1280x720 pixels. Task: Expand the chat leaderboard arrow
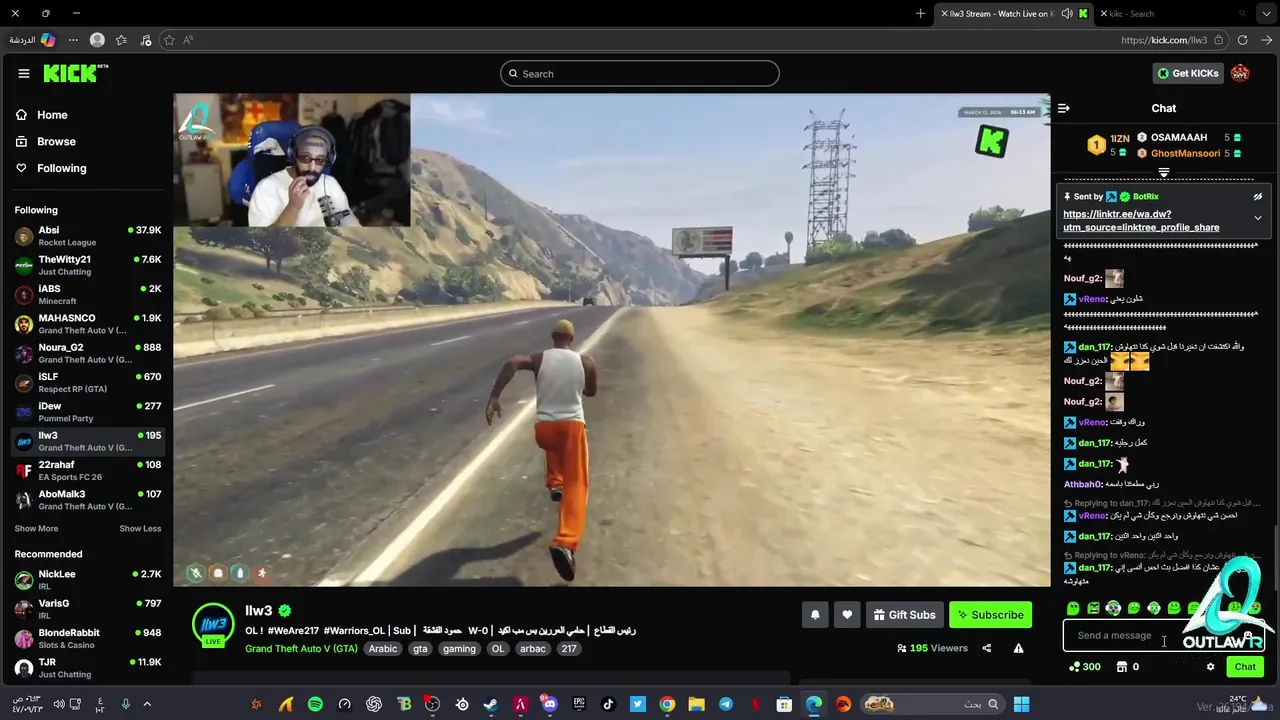pyautogui.click(x=1164, y=173)
